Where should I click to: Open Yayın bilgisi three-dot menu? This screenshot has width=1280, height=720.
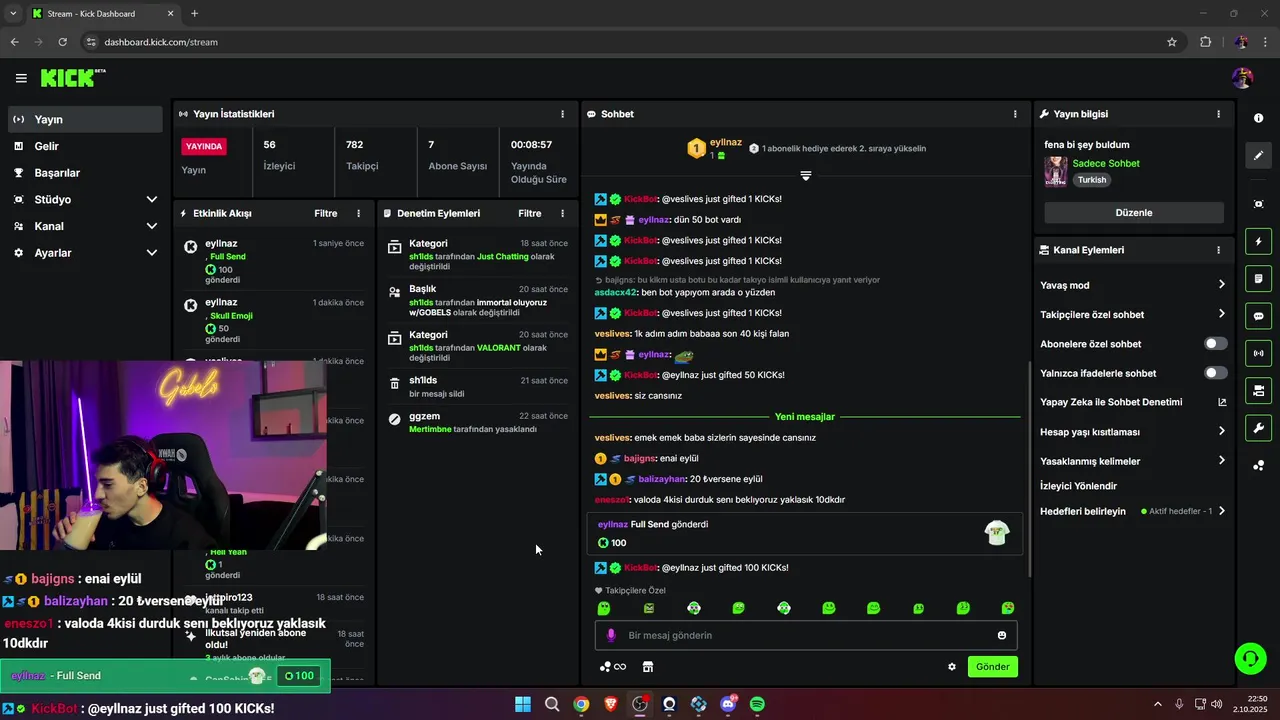1218,114
